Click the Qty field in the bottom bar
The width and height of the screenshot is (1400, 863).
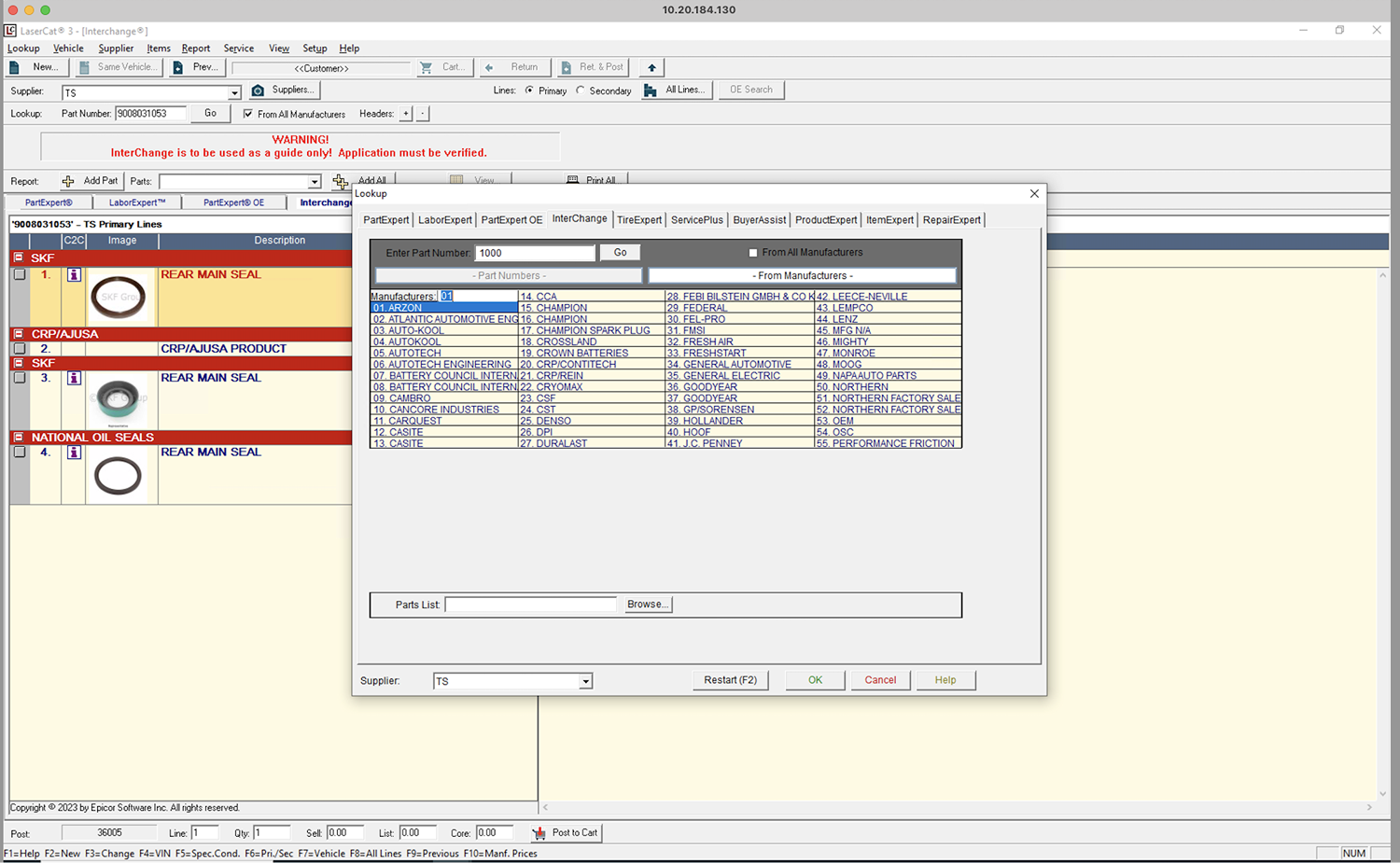click(271, 833)
